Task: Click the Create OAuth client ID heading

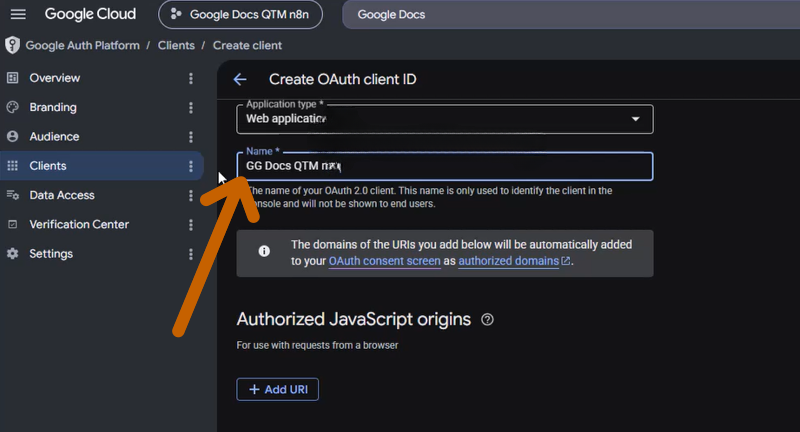Action: coord(342,80)
